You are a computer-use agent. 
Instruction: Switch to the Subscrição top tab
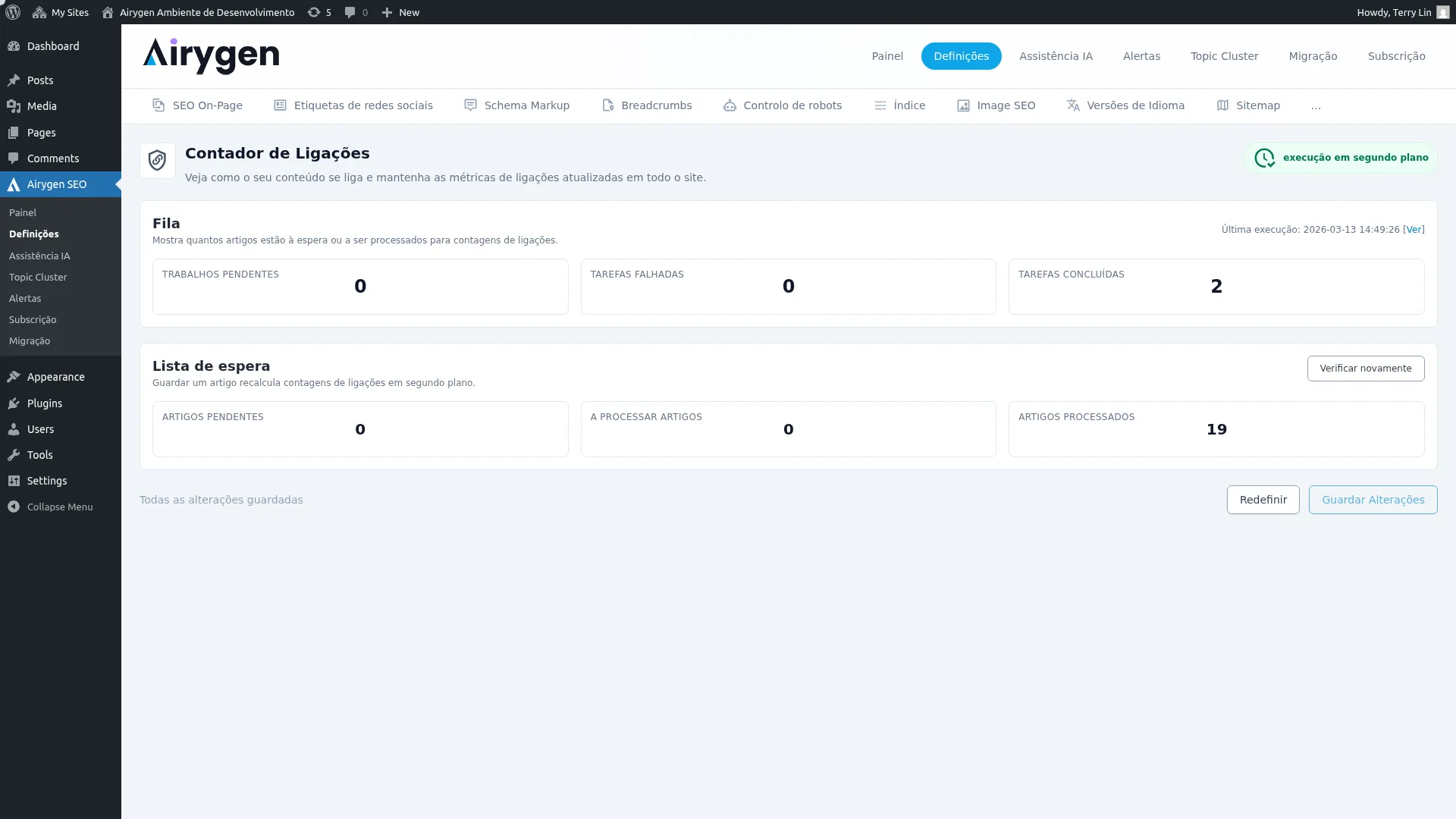point(1396,56)
